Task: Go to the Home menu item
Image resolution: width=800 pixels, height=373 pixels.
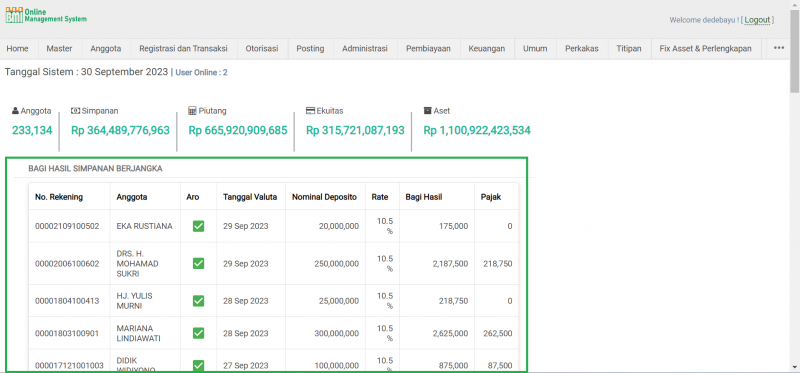Action: click(17, 48)
